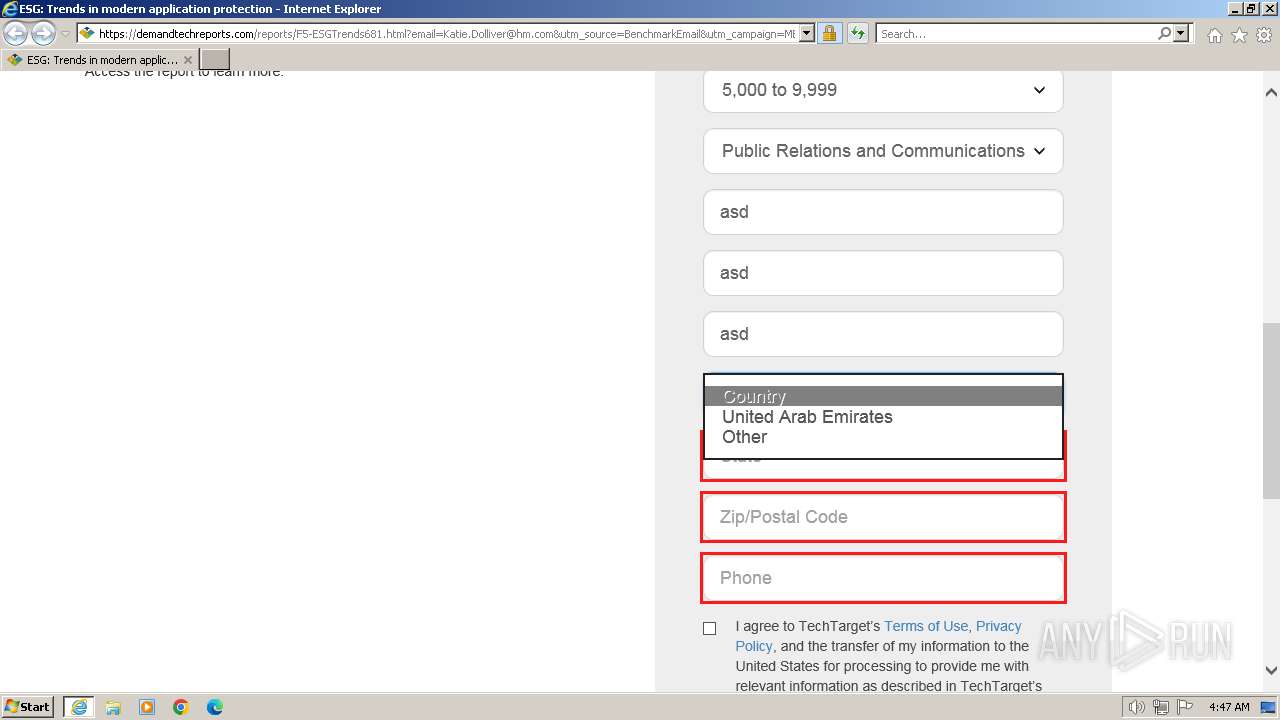Close the ESG Trends tab

point(188,60)
